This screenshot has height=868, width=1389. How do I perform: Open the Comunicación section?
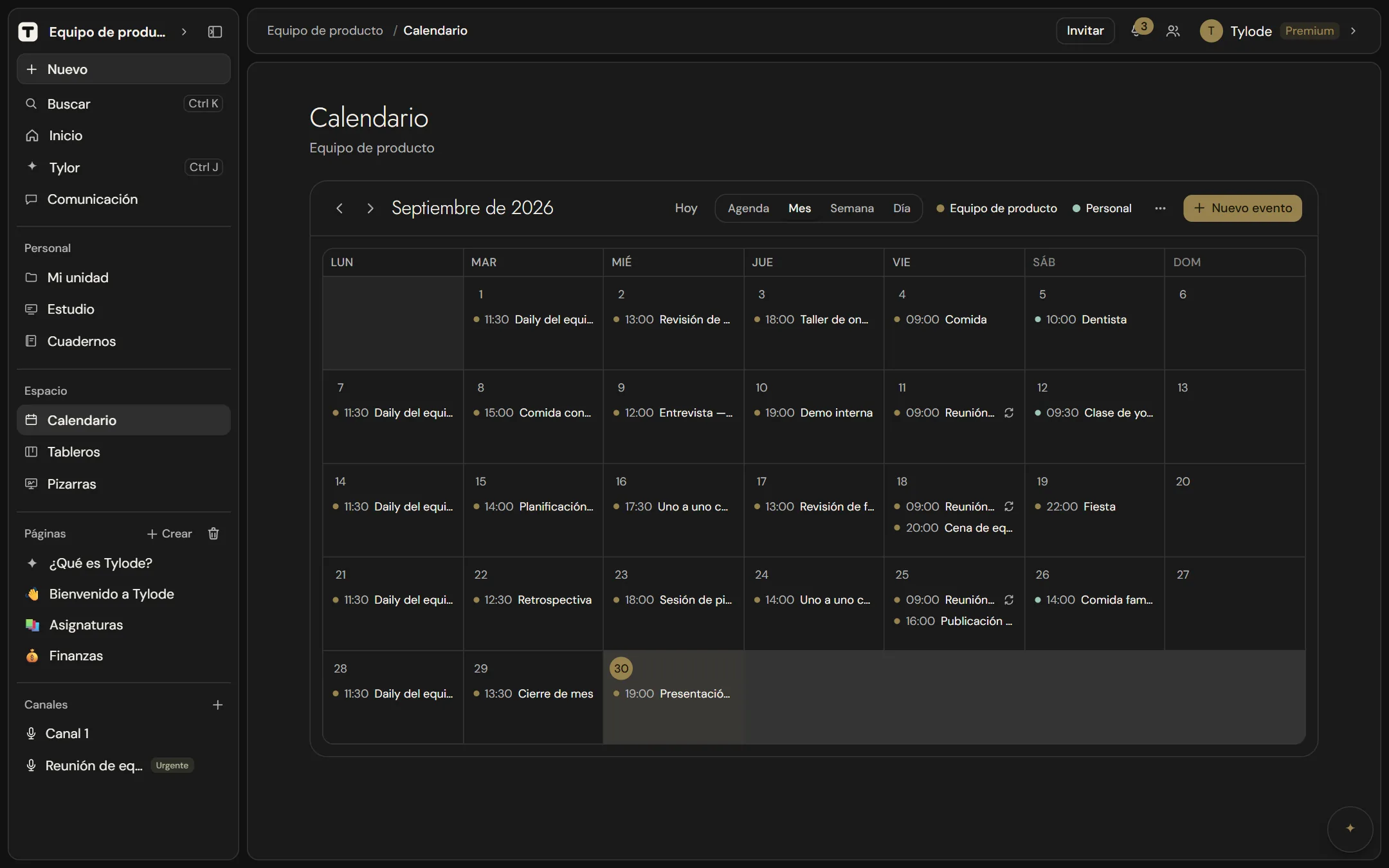(123, 199)
